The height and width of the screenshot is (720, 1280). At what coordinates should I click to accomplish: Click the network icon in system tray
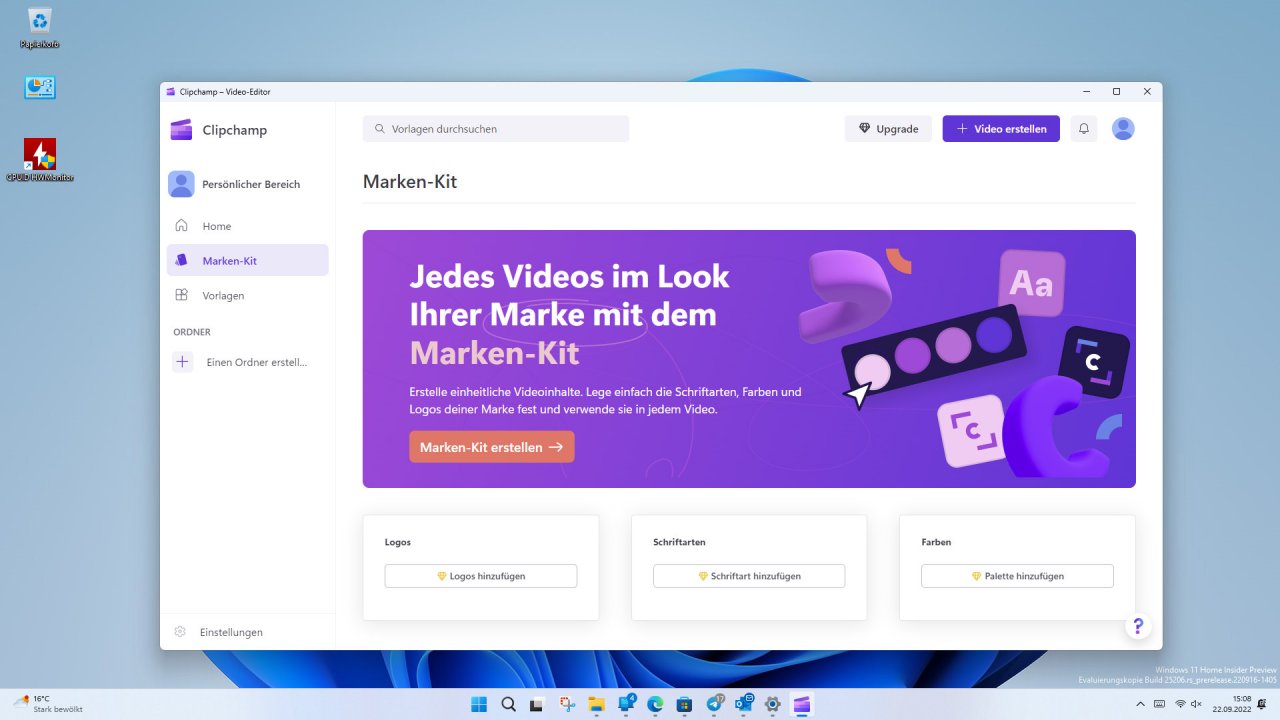1180,704
